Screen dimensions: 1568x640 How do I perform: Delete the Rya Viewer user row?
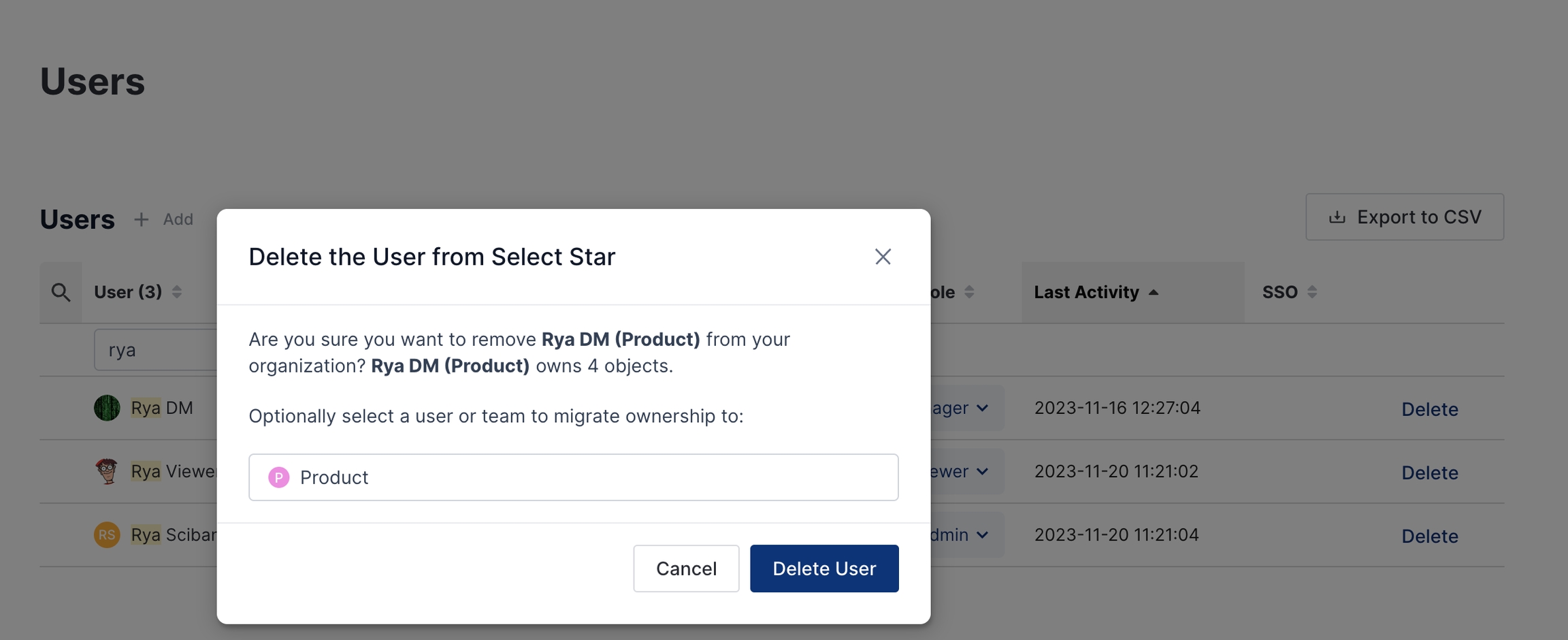point(1429,473)
